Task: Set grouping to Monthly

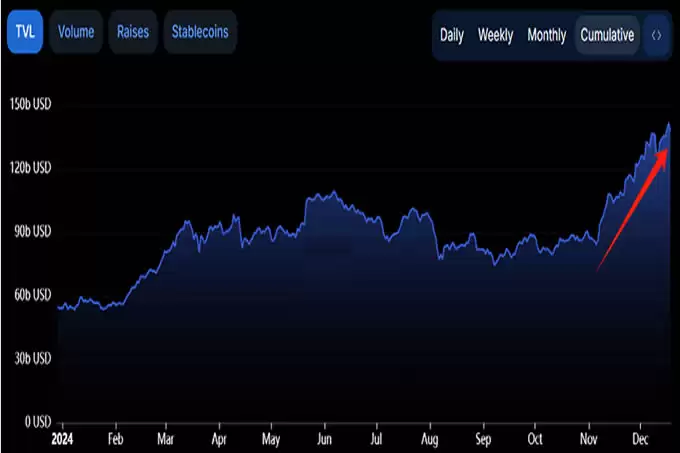Action: (546, 35)
